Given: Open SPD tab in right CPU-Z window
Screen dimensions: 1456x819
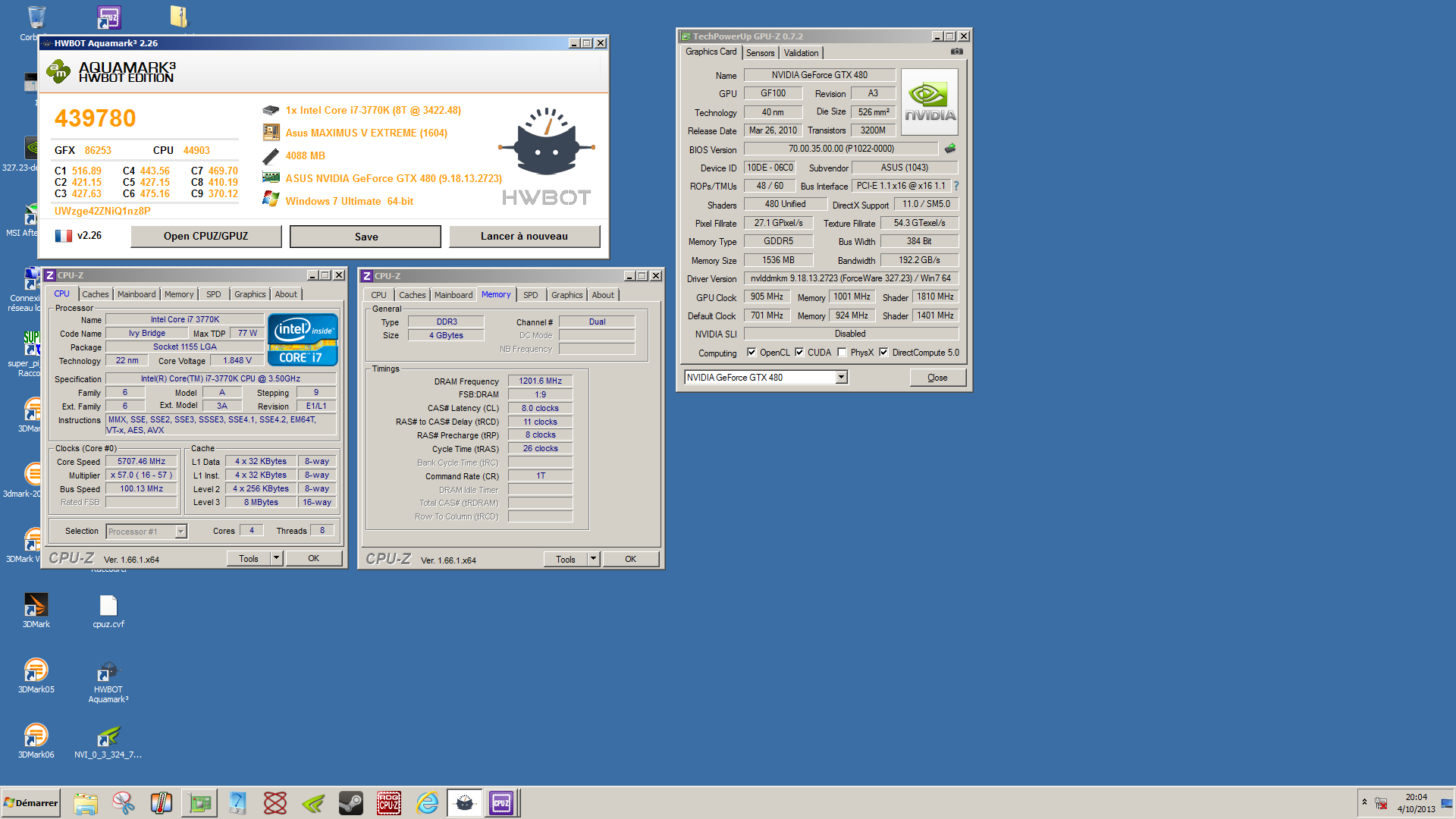Looking at the screenshot, I should [531, 295].
